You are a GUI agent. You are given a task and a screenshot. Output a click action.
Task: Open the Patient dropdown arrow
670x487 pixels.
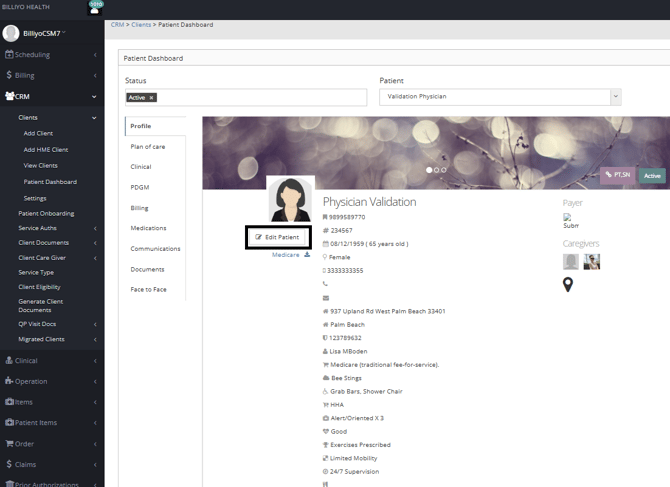[615, 97]
